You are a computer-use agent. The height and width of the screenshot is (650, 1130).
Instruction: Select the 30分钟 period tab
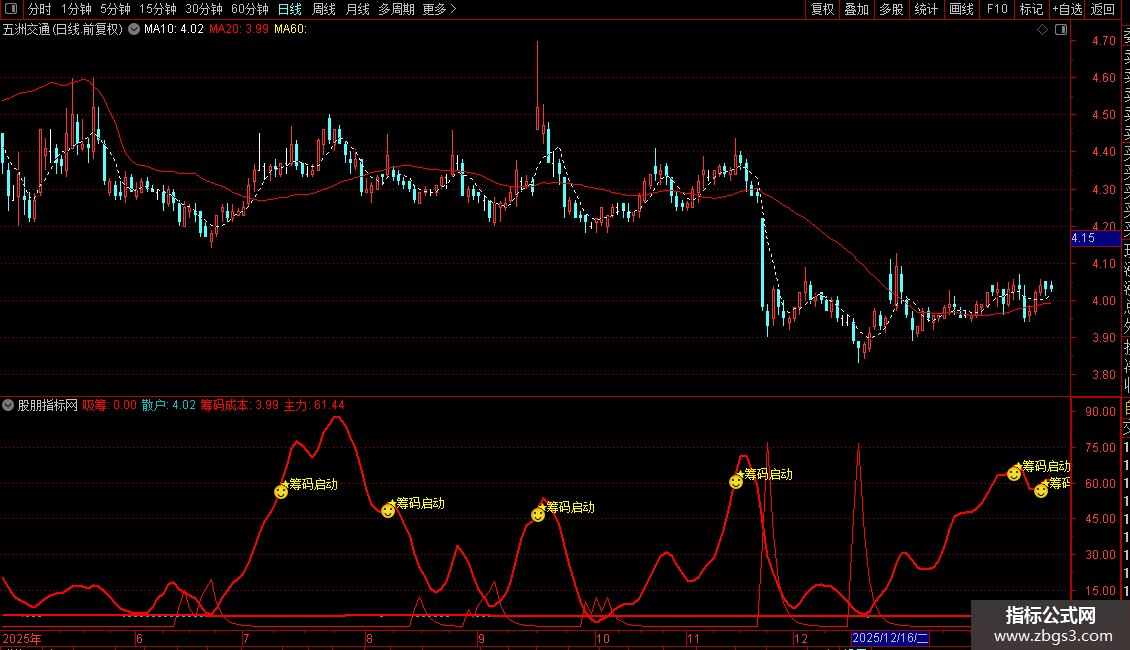coord(204,9)
